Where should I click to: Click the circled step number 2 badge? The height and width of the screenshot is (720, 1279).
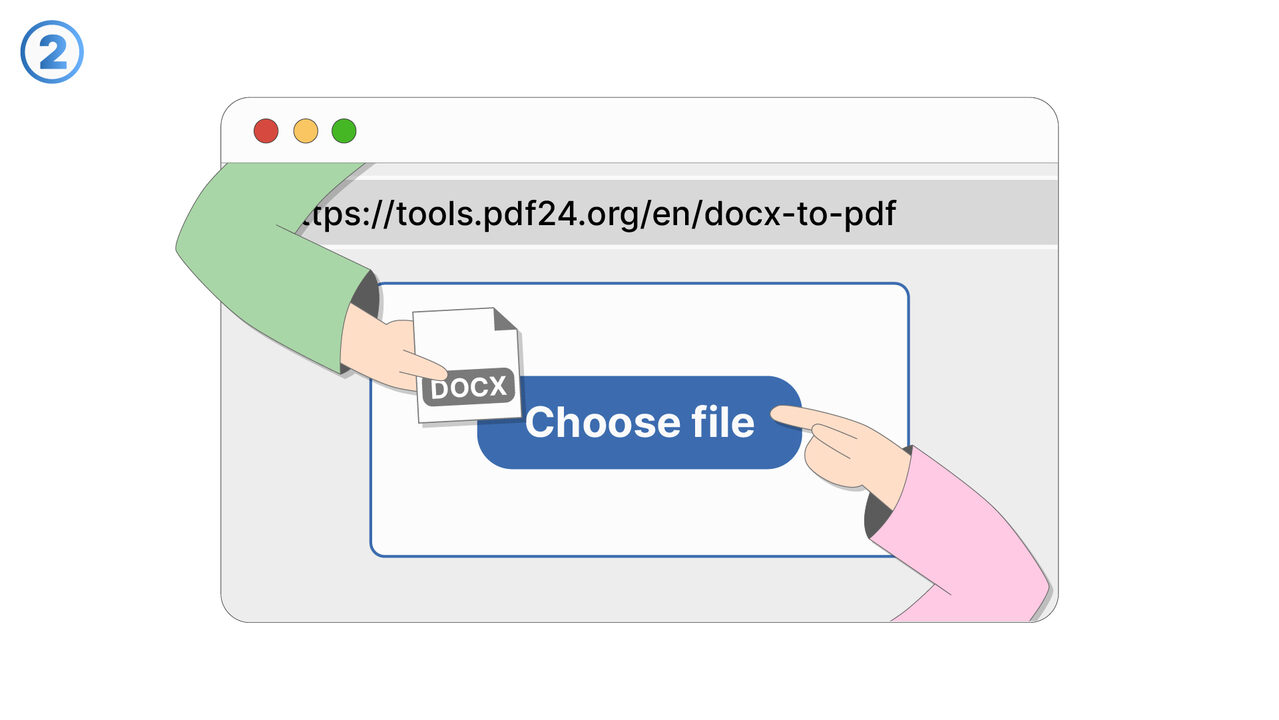51,53
